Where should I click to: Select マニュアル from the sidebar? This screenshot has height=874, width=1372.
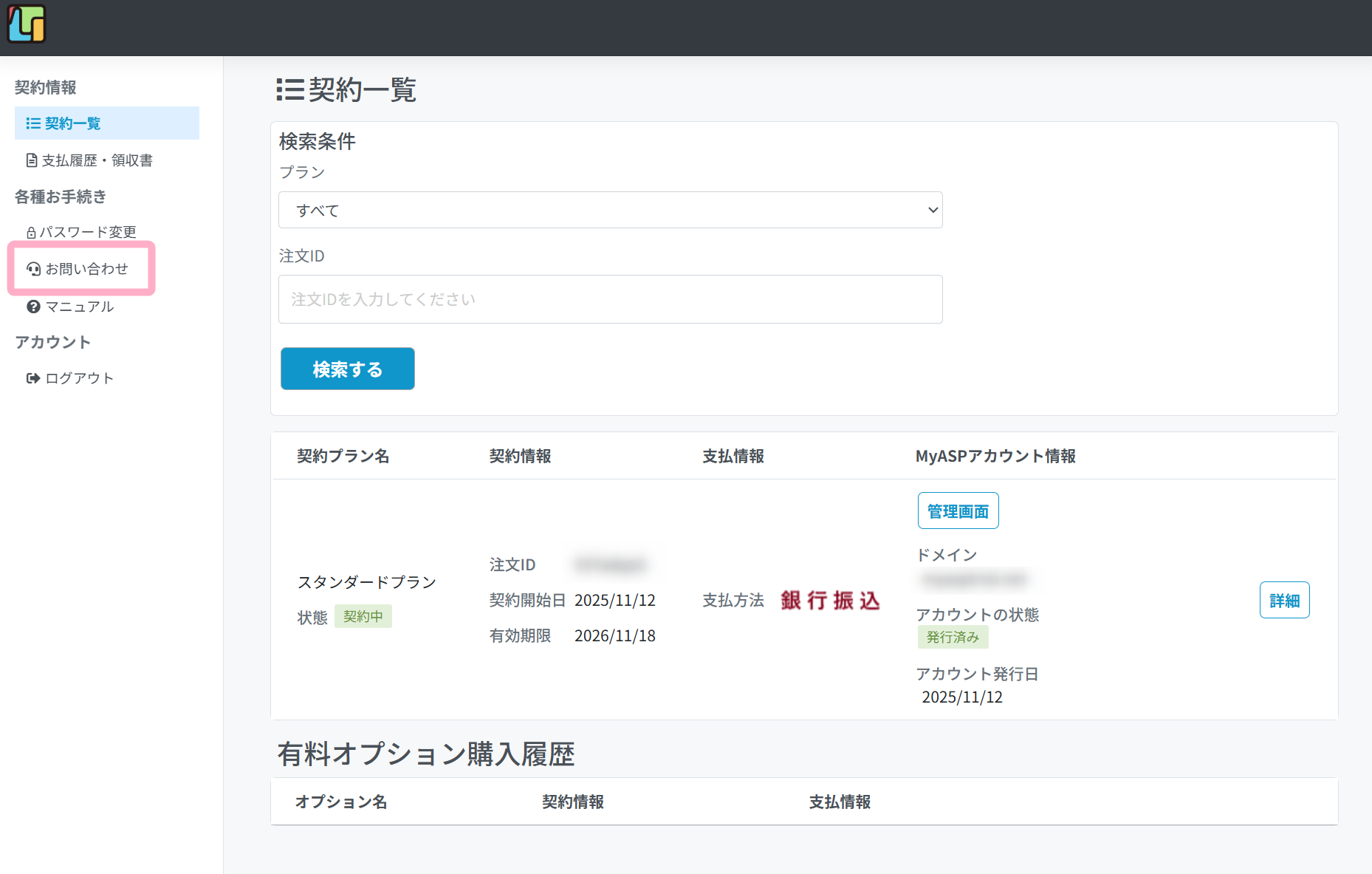pos(79,307)
